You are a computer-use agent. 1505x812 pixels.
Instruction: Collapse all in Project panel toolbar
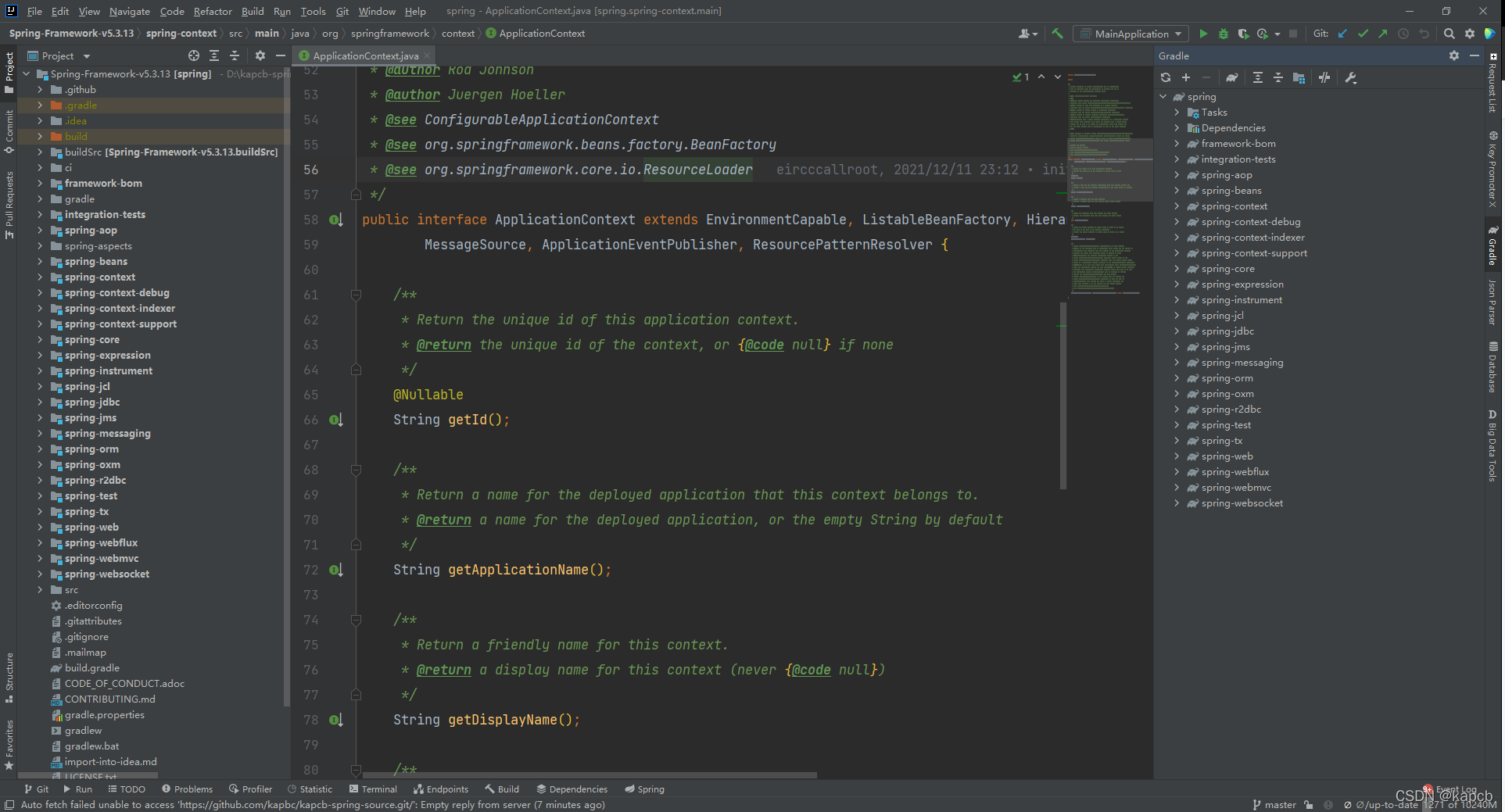[x=235, y=55]
